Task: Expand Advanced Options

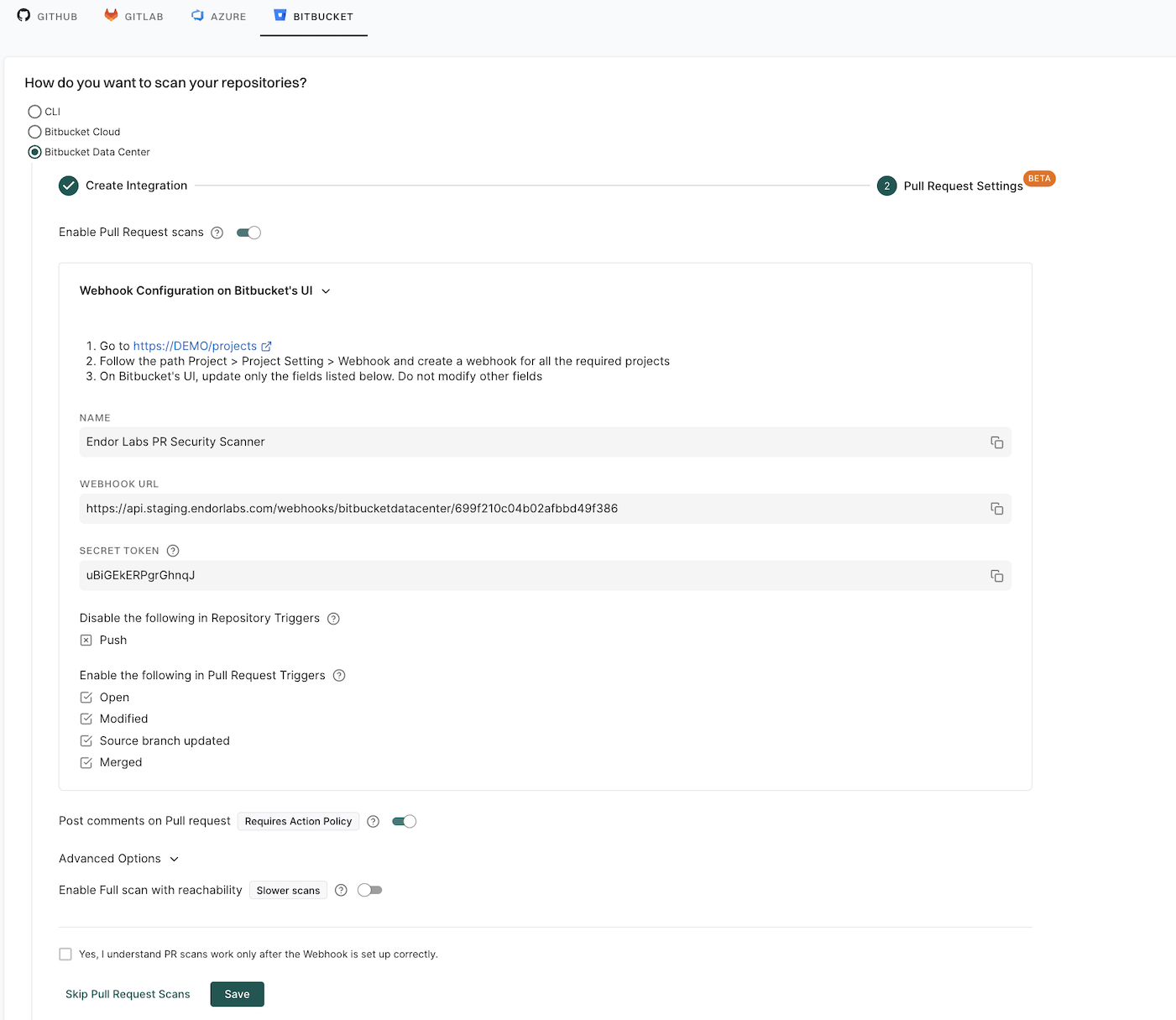Action: pyautogui.click(x=174, y=859)
